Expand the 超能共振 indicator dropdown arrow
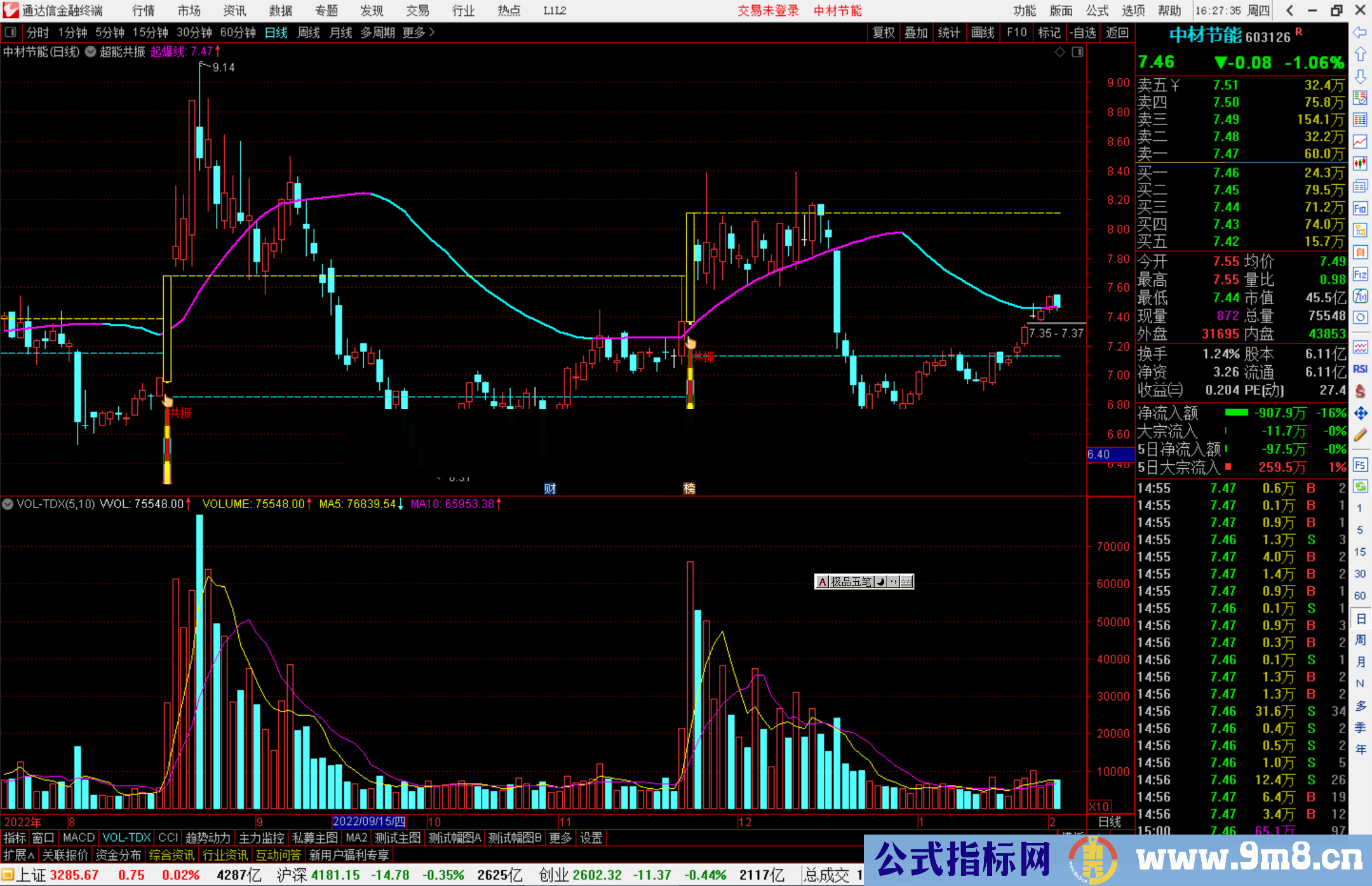1372x886 pixels. pyautogui.click(x=91, y=52)
